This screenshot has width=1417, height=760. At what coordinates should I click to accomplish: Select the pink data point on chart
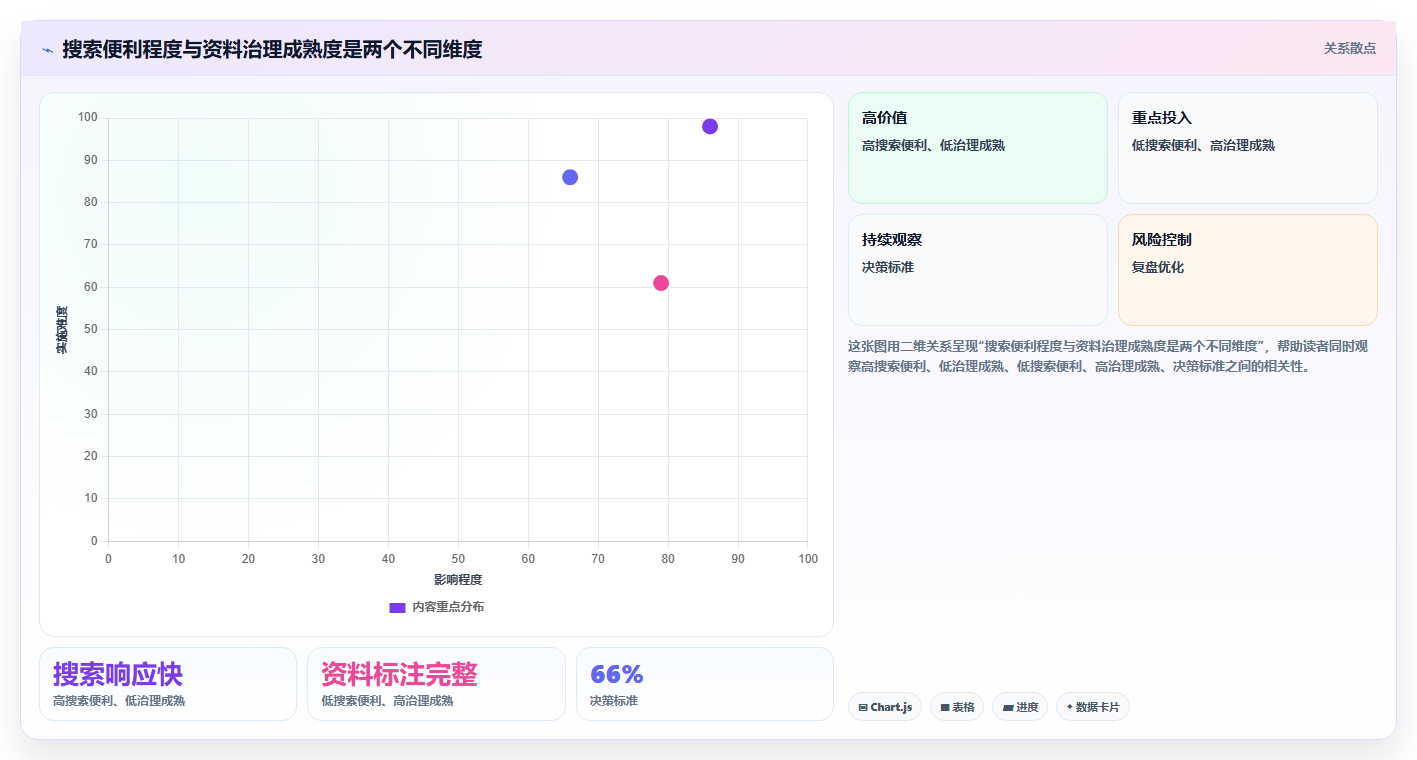(x=661, y=283)
